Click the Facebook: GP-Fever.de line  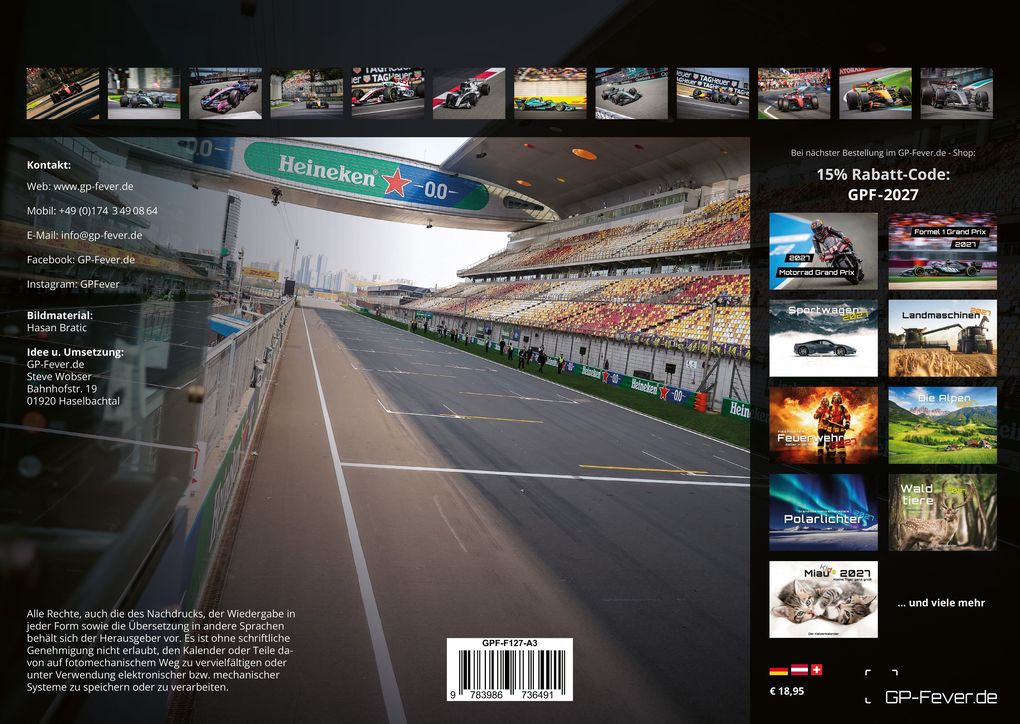click(x=81, y=260)
